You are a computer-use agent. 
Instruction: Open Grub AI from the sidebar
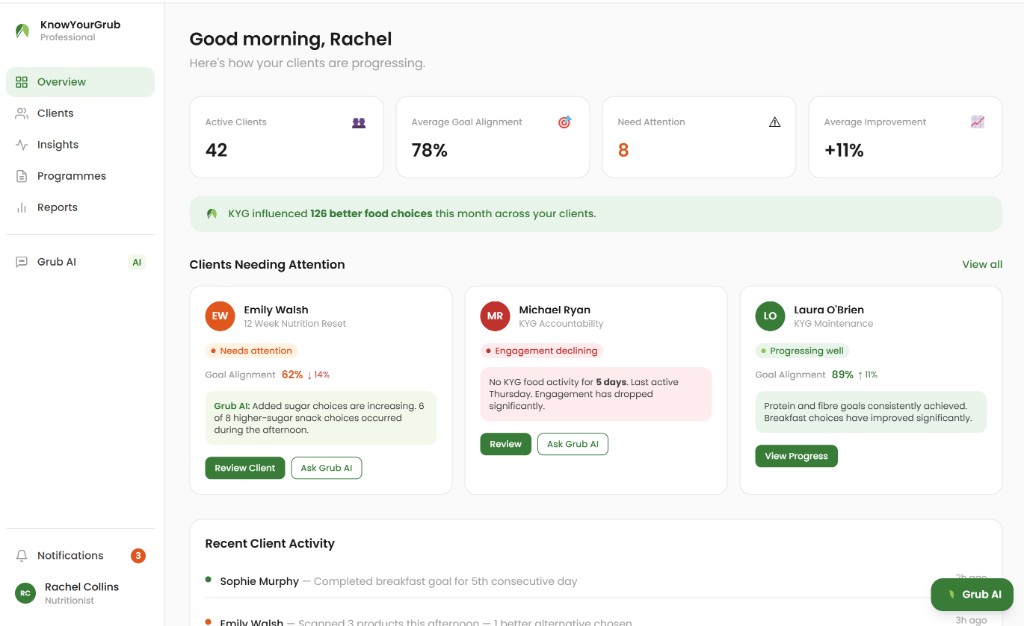80,262
